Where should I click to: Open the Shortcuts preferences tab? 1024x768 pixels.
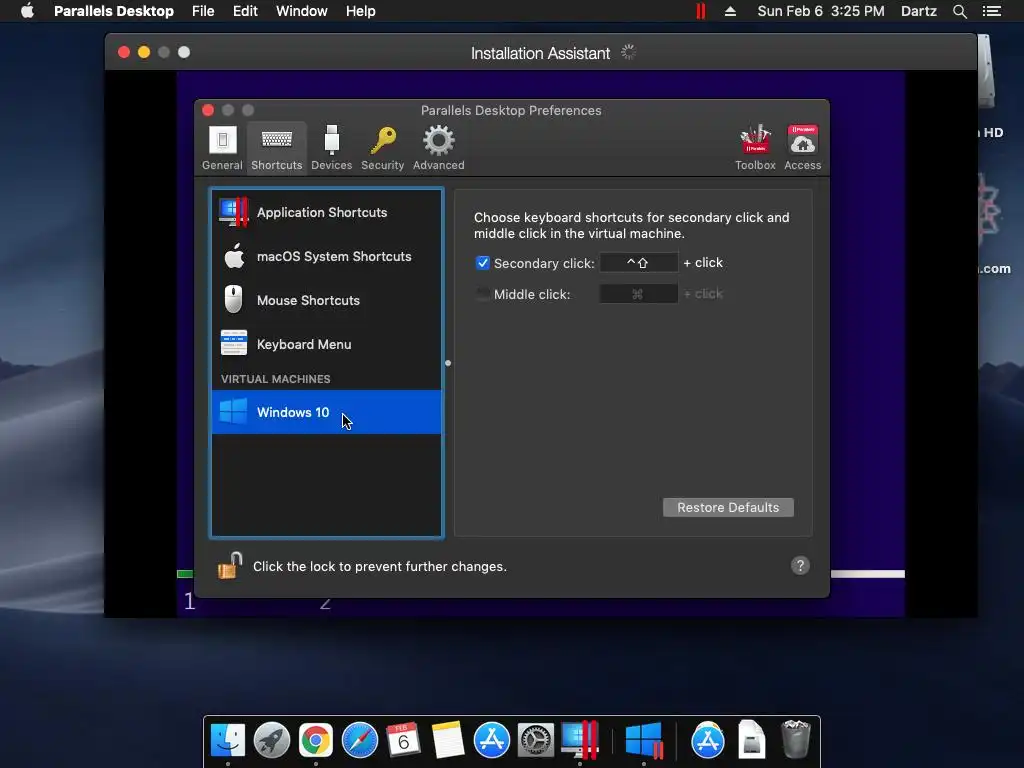pos(277,148)
